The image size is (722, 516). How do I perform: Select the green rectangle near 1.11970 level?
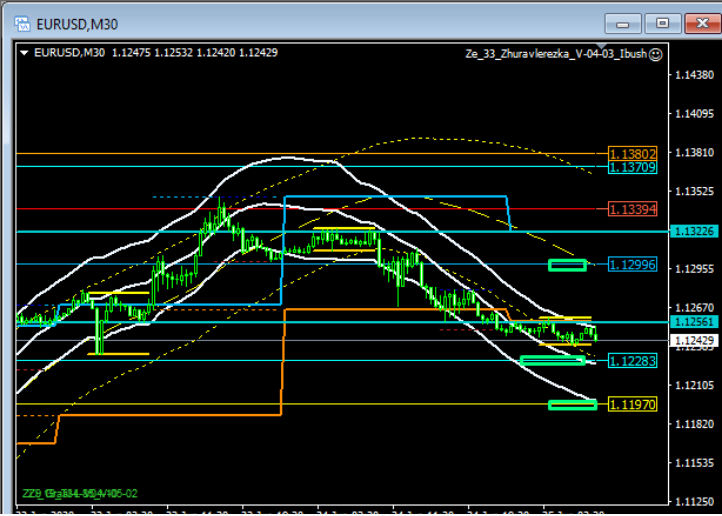pos(572,404)
